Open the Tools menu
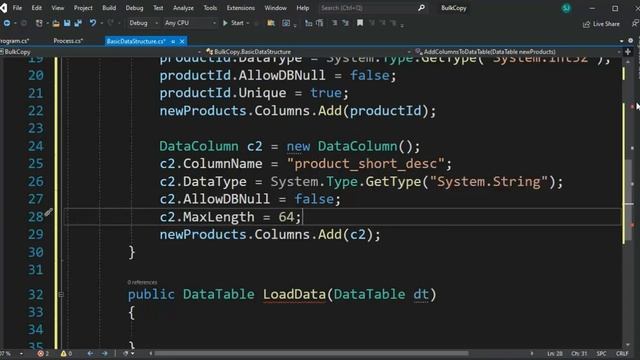Screen dimensions: 640x360 coord(210,8)
